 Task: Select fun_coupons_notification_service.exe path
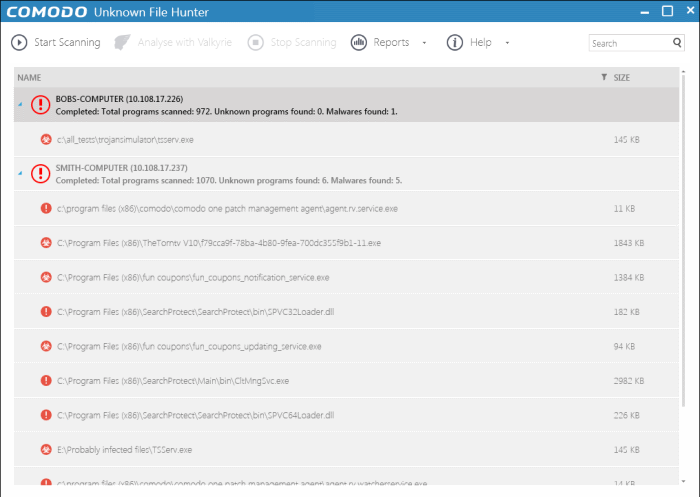pyautogui.click(x=193, y=277)
